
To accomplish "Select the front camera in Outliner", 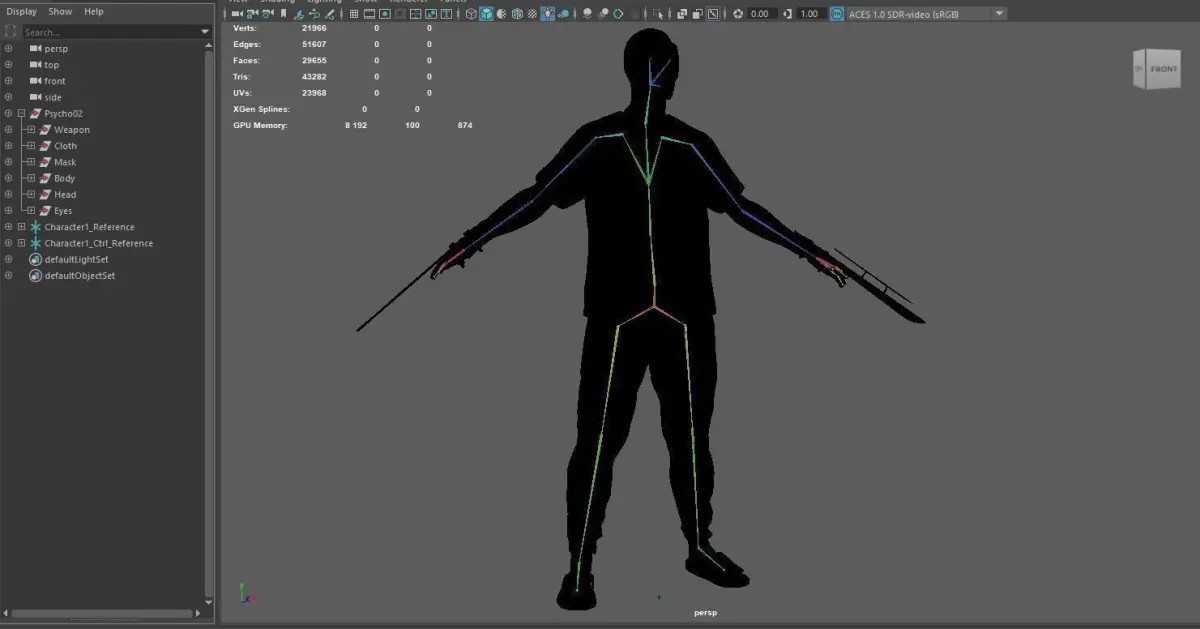I will coord(55,81).
